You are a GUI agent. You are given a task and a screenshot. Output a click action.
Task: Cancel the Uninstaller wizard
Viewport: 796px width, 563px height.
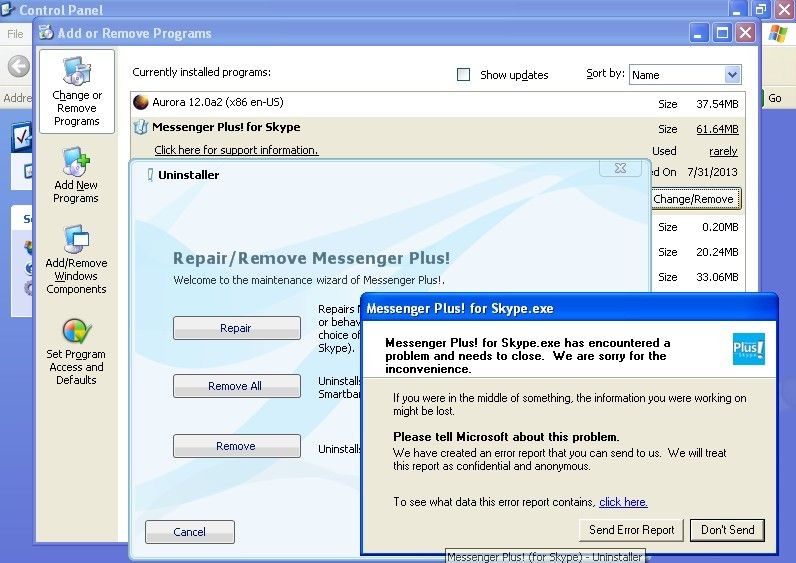(x=190, y=532)
